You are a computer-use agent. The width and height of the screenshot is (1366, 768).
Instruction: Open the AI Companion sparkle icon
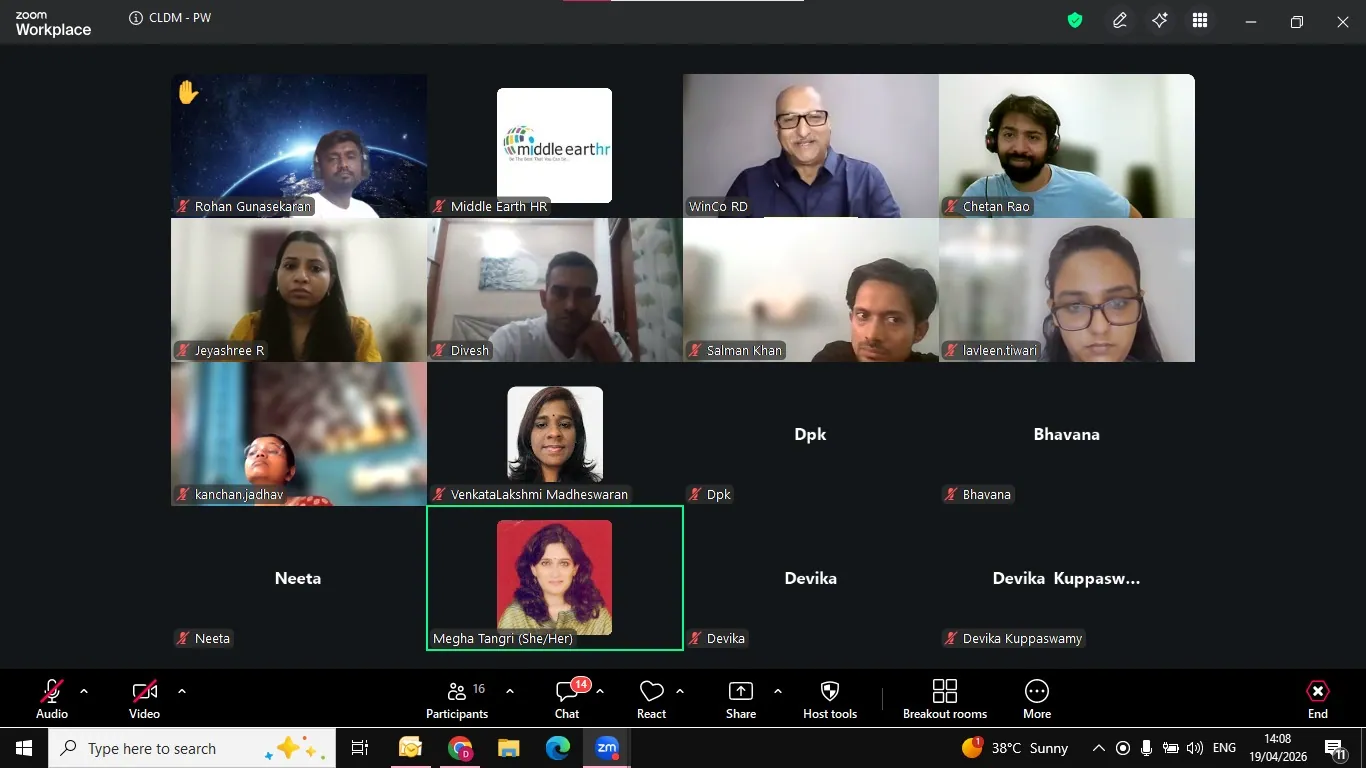coord(1160,20)
